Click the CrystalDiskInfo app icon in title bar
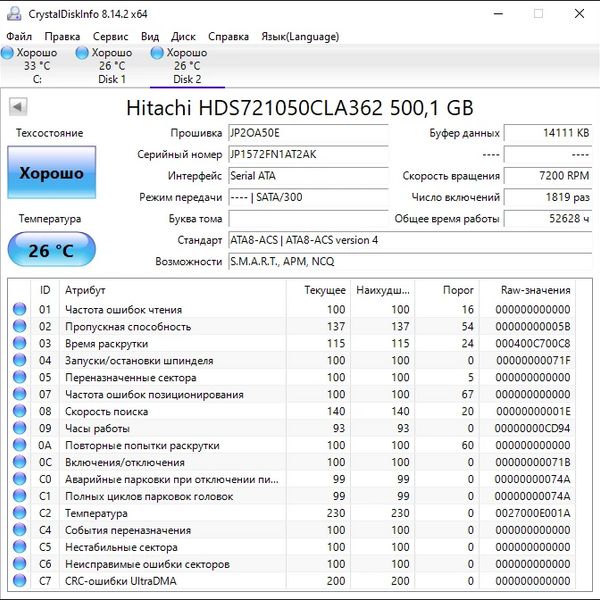Screen dimensions: 600x600 (14, 14)
